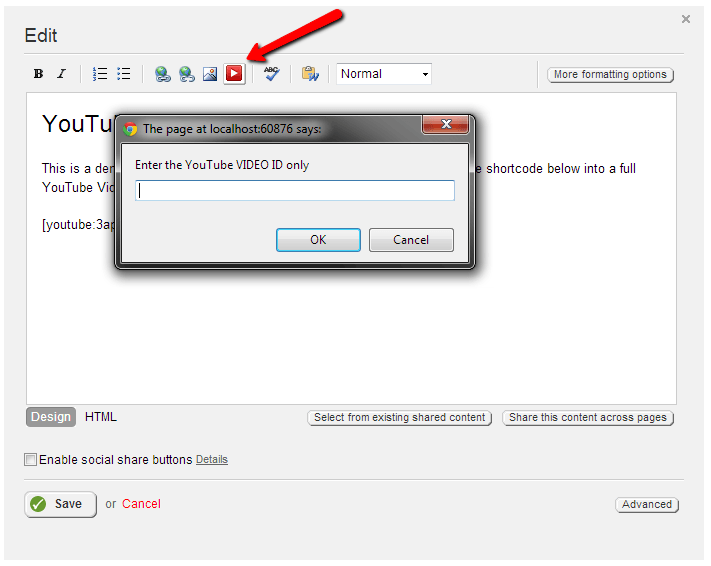This screenshot has width=711, height=566.
Task: Click the first globe link icon
Action: pos(162,73)
